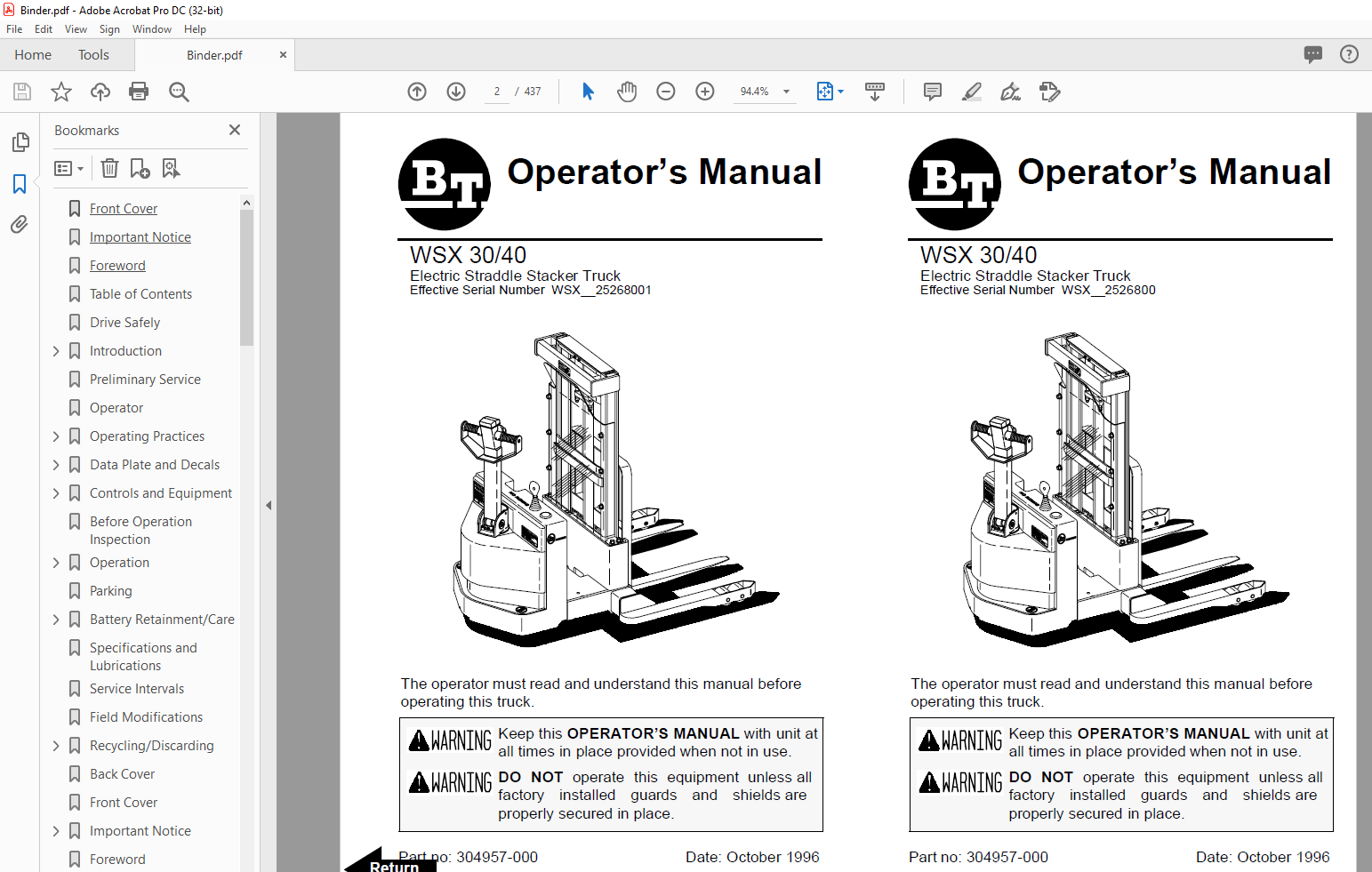Expand the Operation bookmark
This screenshot has height=872, width=1372.
click(56, 563)
